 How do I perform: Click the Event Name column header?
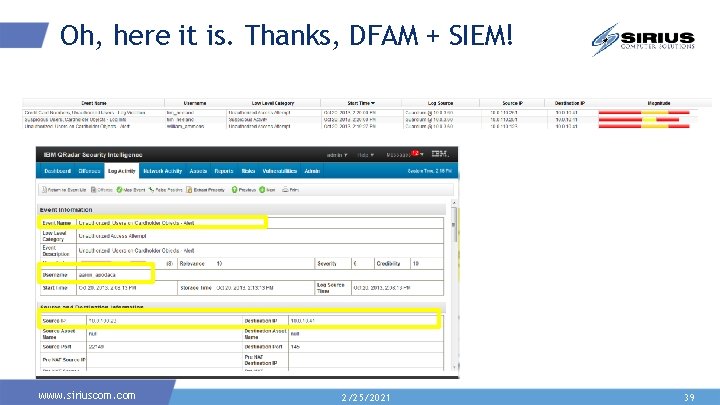click(94, 103)
